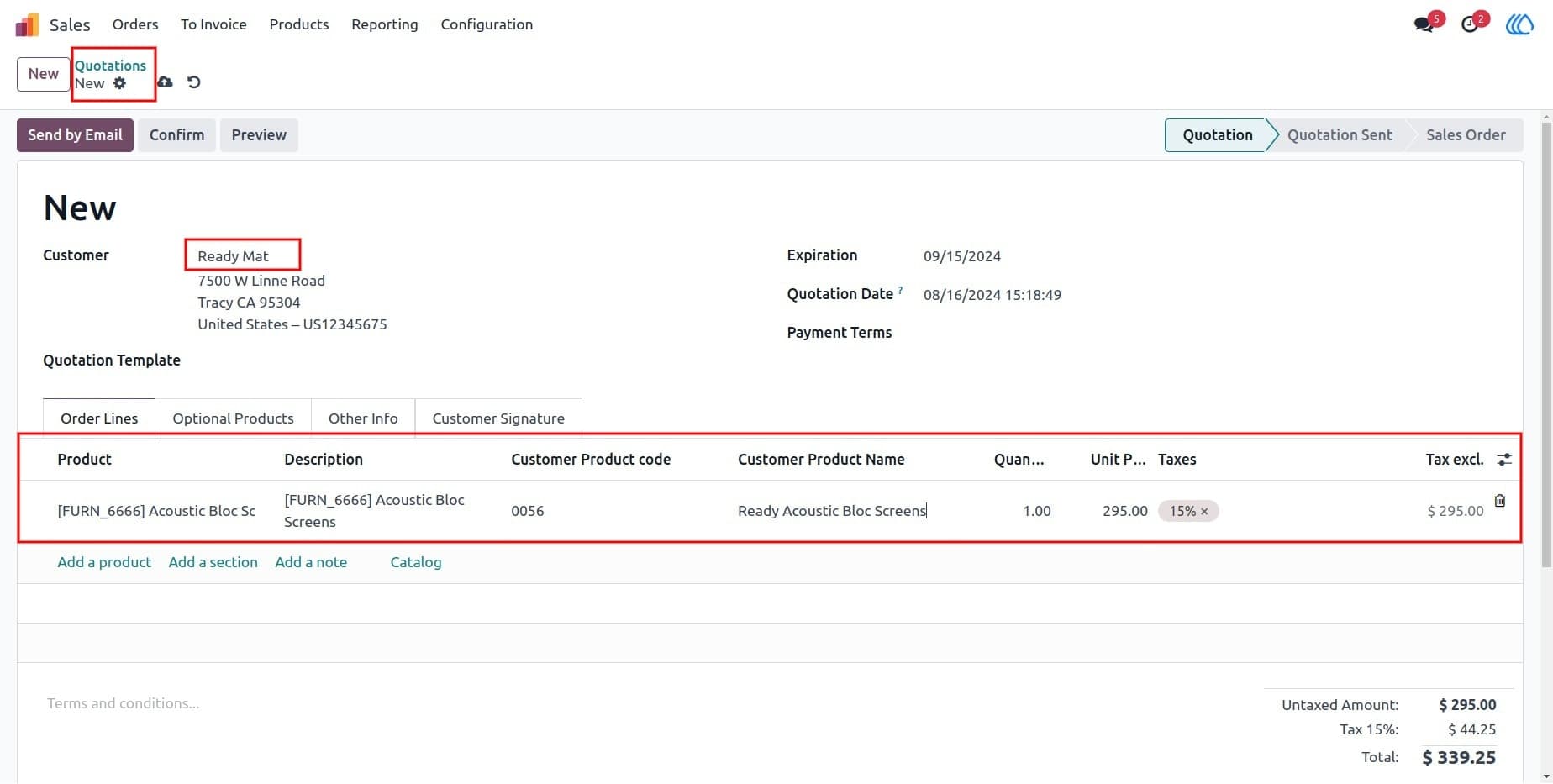The width and height of the screenshot is (1553, 784).
Task: Click Send by Email button
Action: point(75,135)
